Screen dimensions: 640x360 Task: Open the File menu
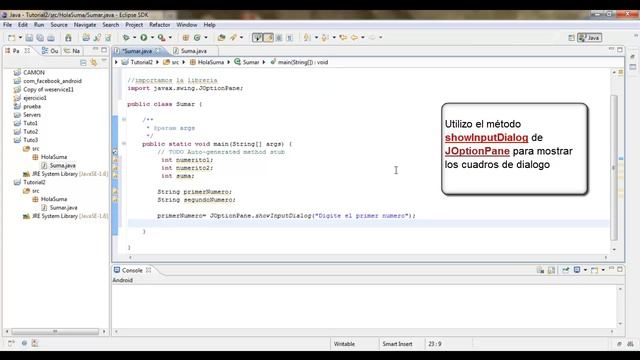[7, 25]
